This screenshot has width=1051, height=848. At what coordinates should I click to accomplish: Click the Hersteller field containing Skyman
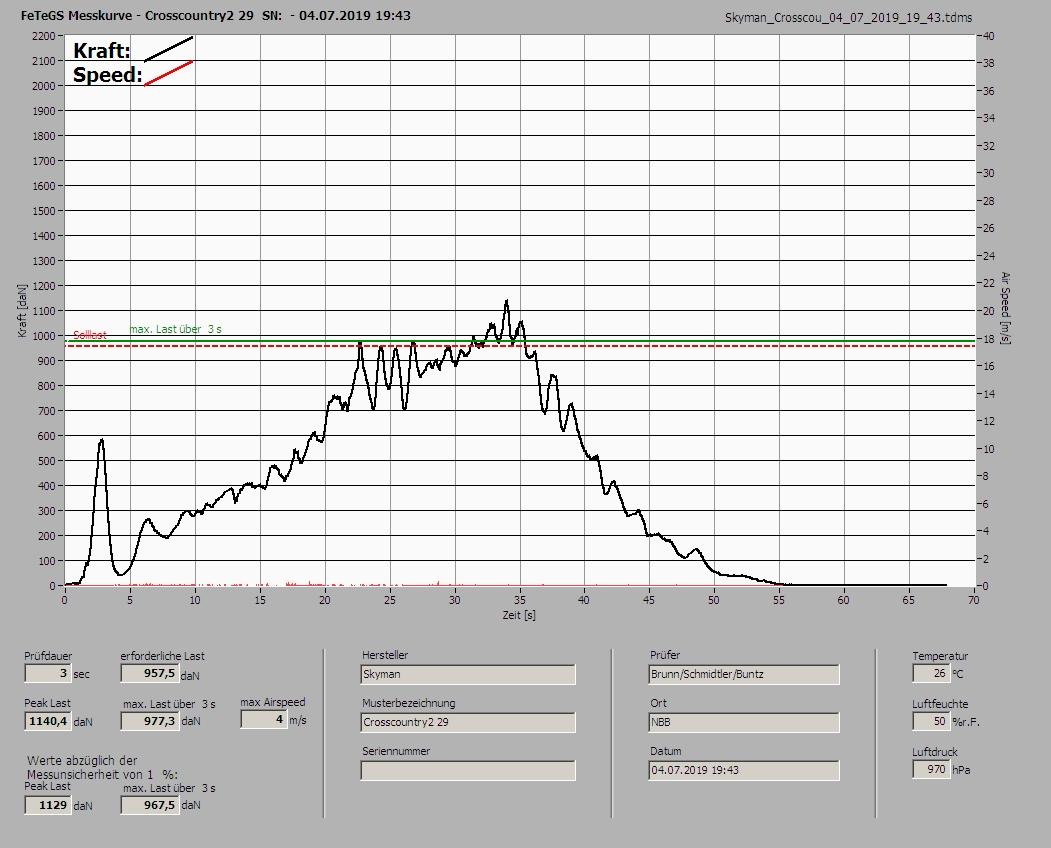pyautogui.click(x=468, y=674)
